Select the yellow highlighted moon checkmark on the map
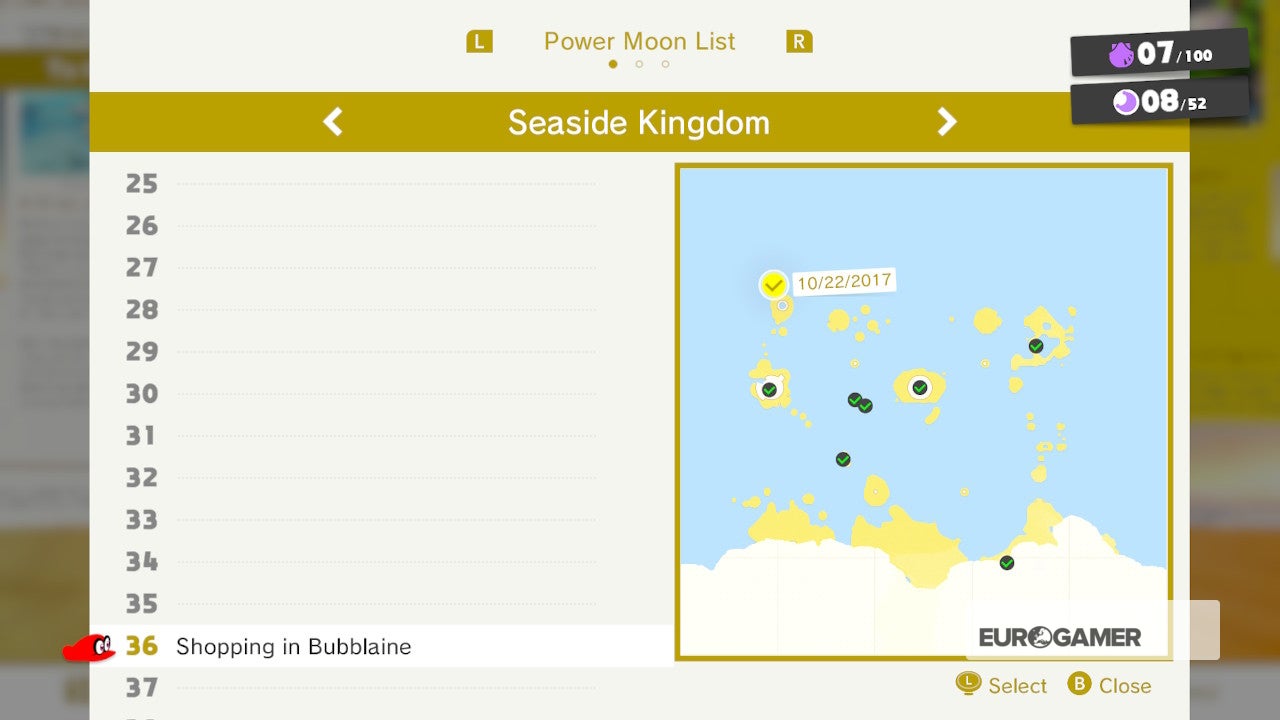This screenshot has height=720, width=1280. tap(773, 285)
